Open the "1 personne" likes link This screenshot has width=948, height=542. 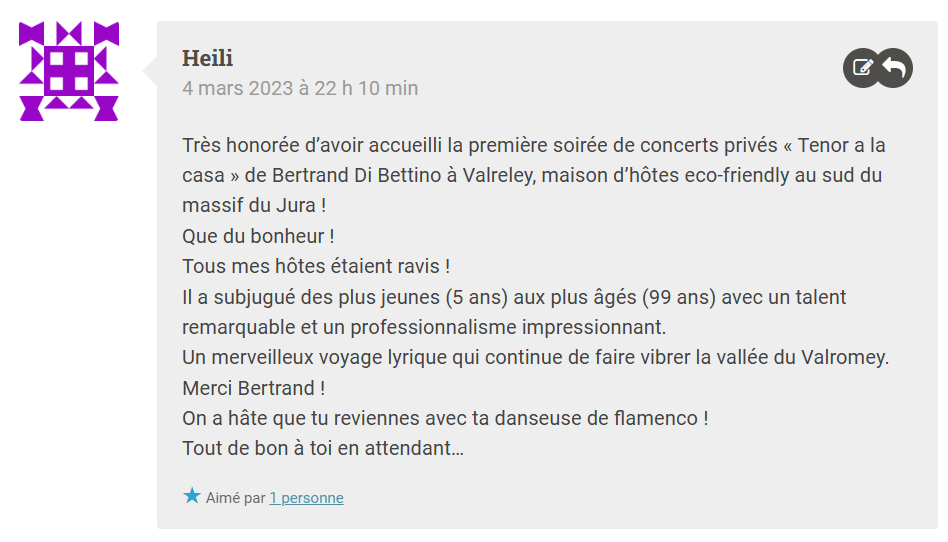306,498
